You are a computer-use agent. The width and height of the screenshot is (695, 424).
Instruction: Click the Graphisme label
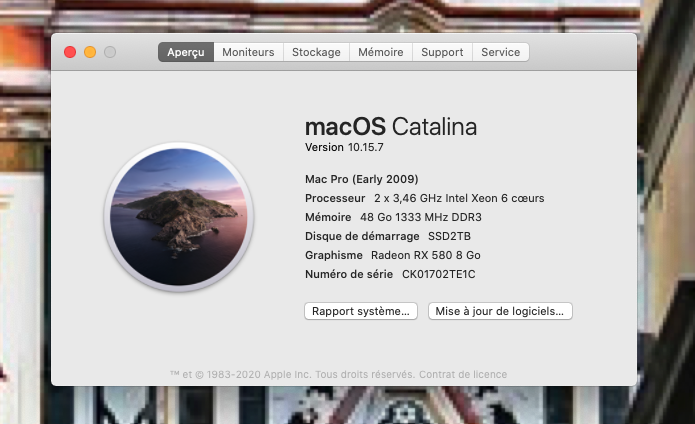click(334, 255)
